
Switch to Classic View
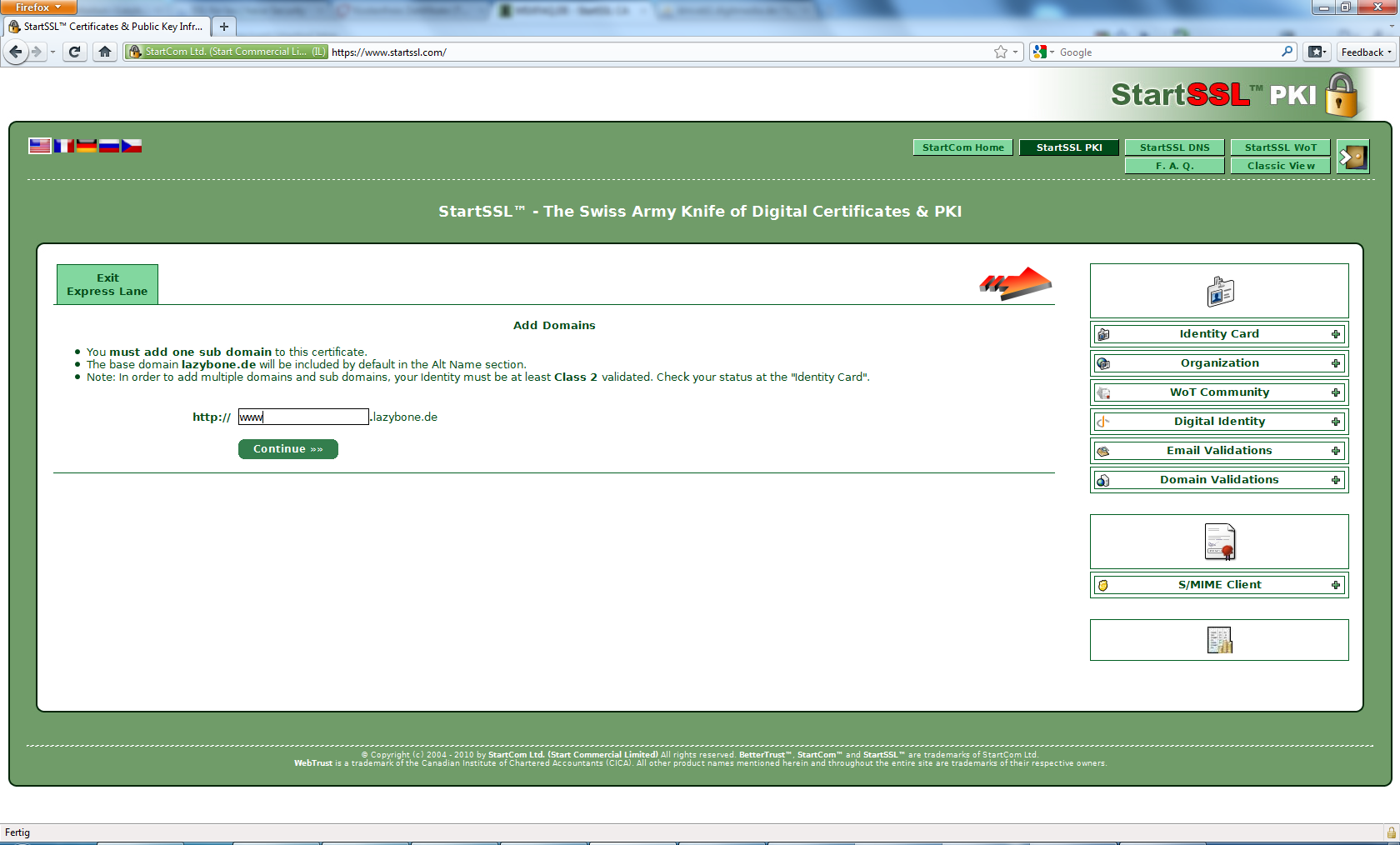coord(1281,166)
